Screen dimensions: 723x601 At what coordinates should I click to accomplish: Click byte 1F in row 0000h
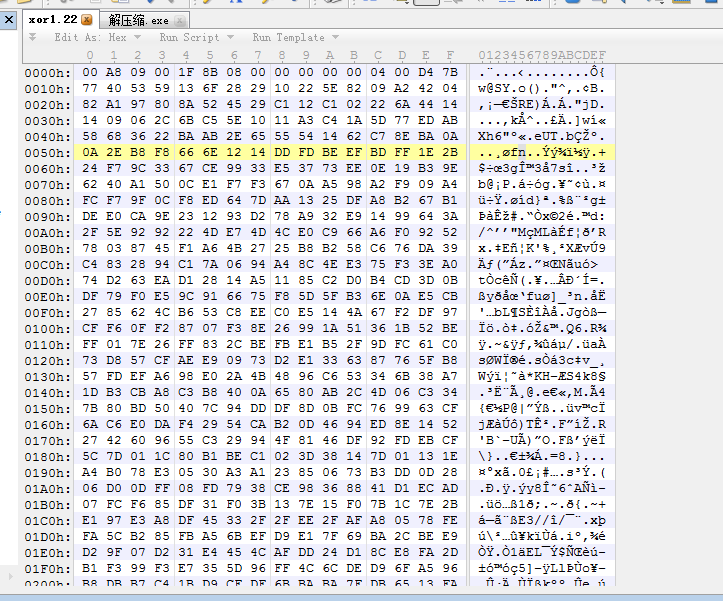tap(186, 72)
